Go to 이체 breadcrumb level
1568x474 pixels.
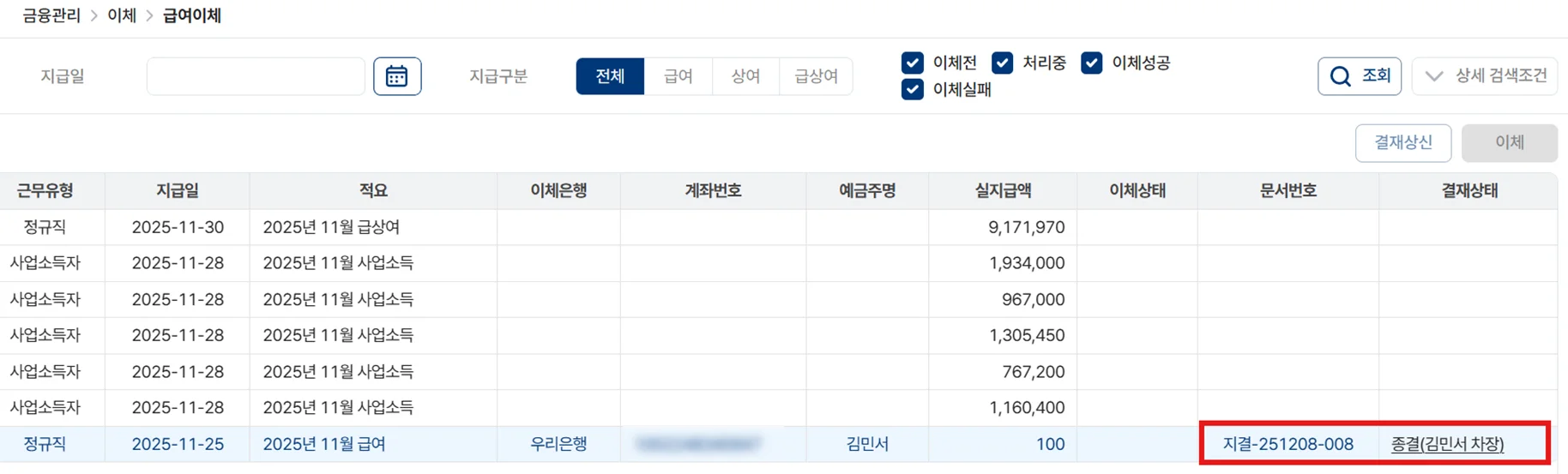tap(122, 15)
